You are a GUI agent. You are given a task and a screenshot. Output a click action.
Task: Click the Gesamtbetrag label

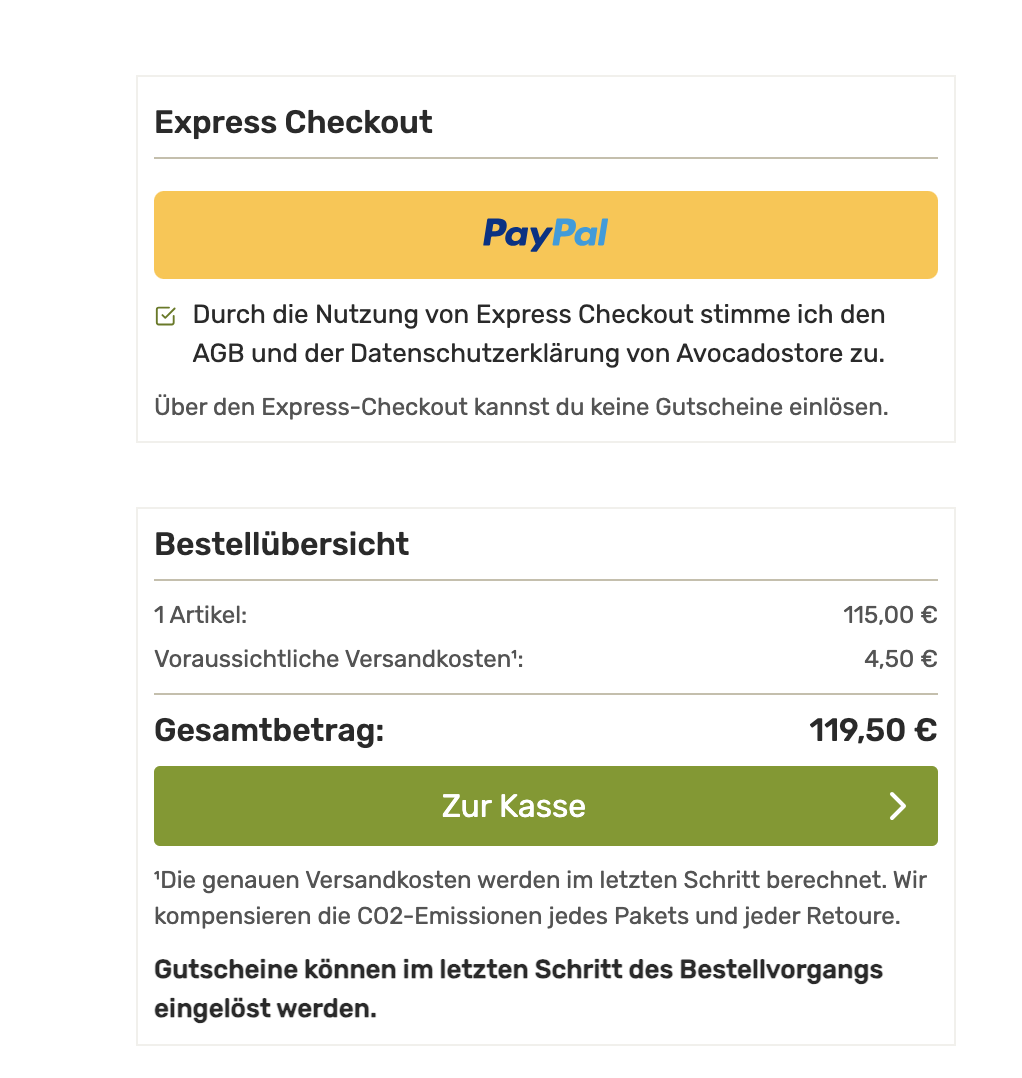click(x=269, y=730)
